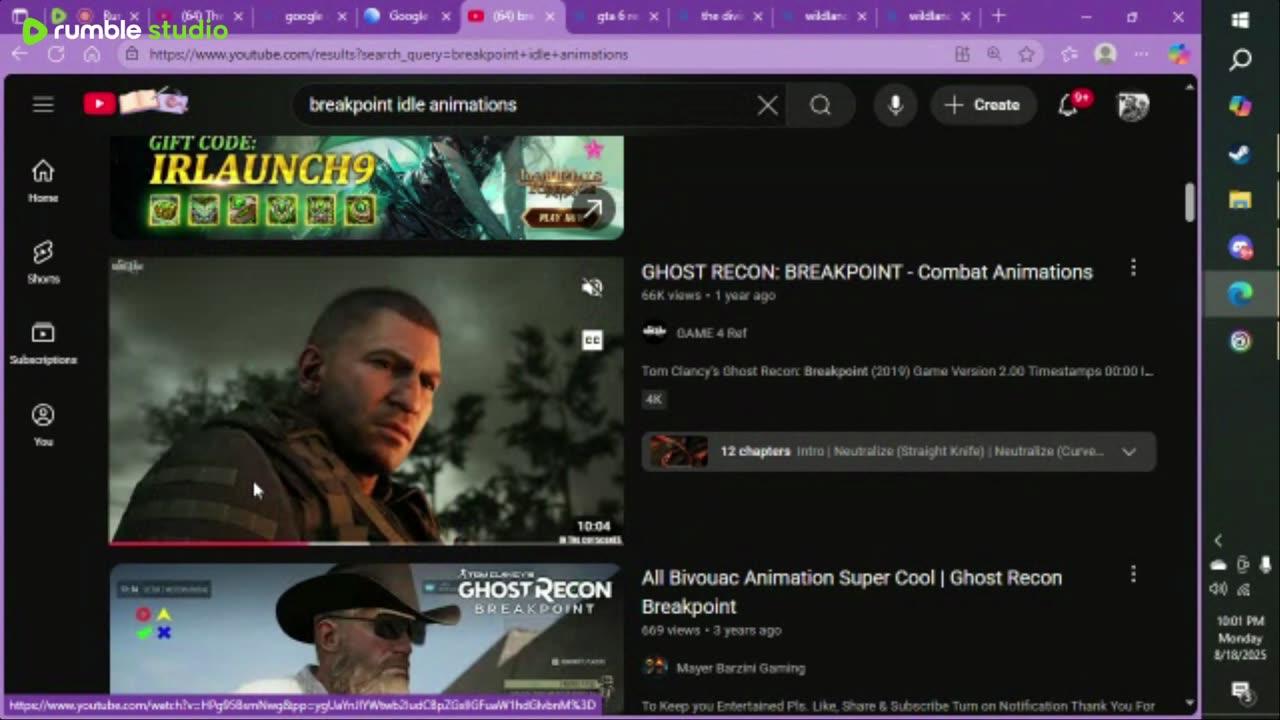This screenshot has height=720, width=1280.
Task: Open the taskbar clock and date
Action: tap(1241, 638)
